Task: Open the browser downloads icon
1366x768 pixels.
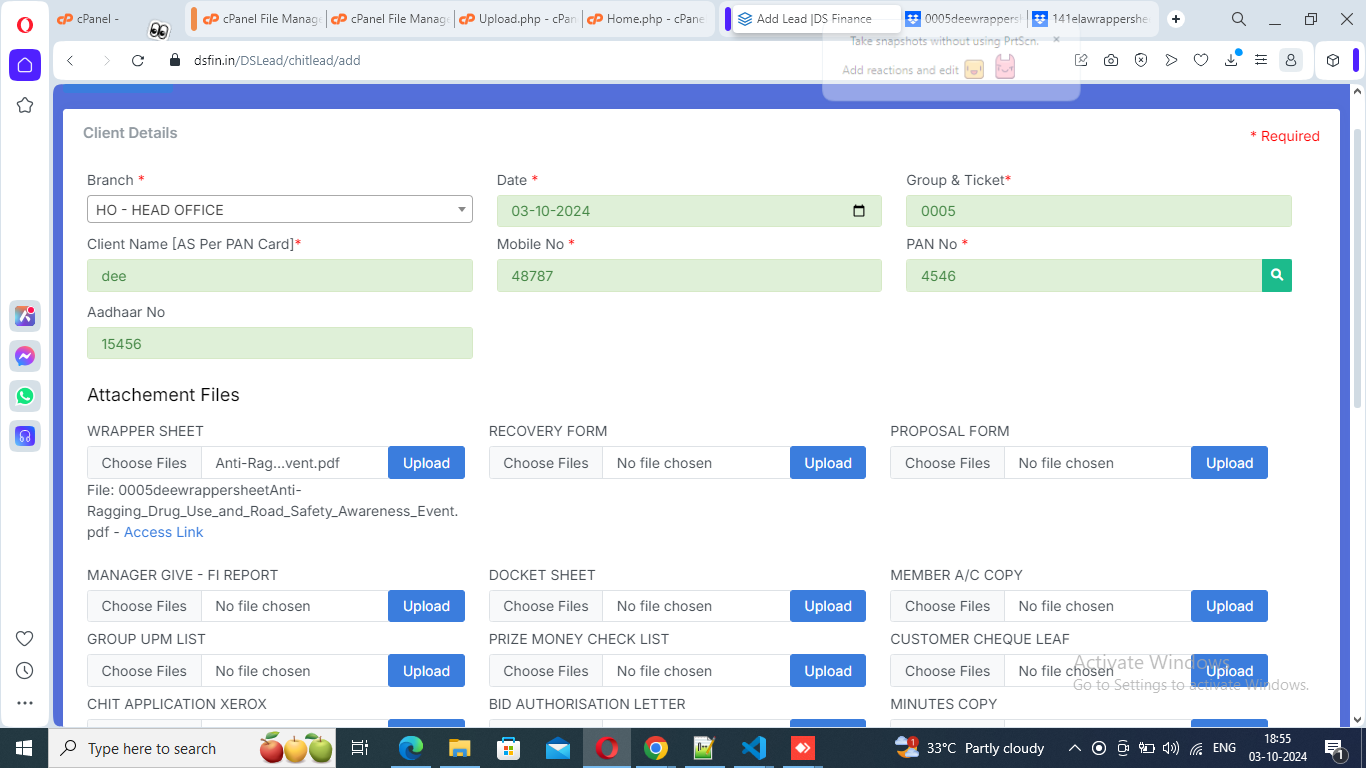Action: 1231,61
